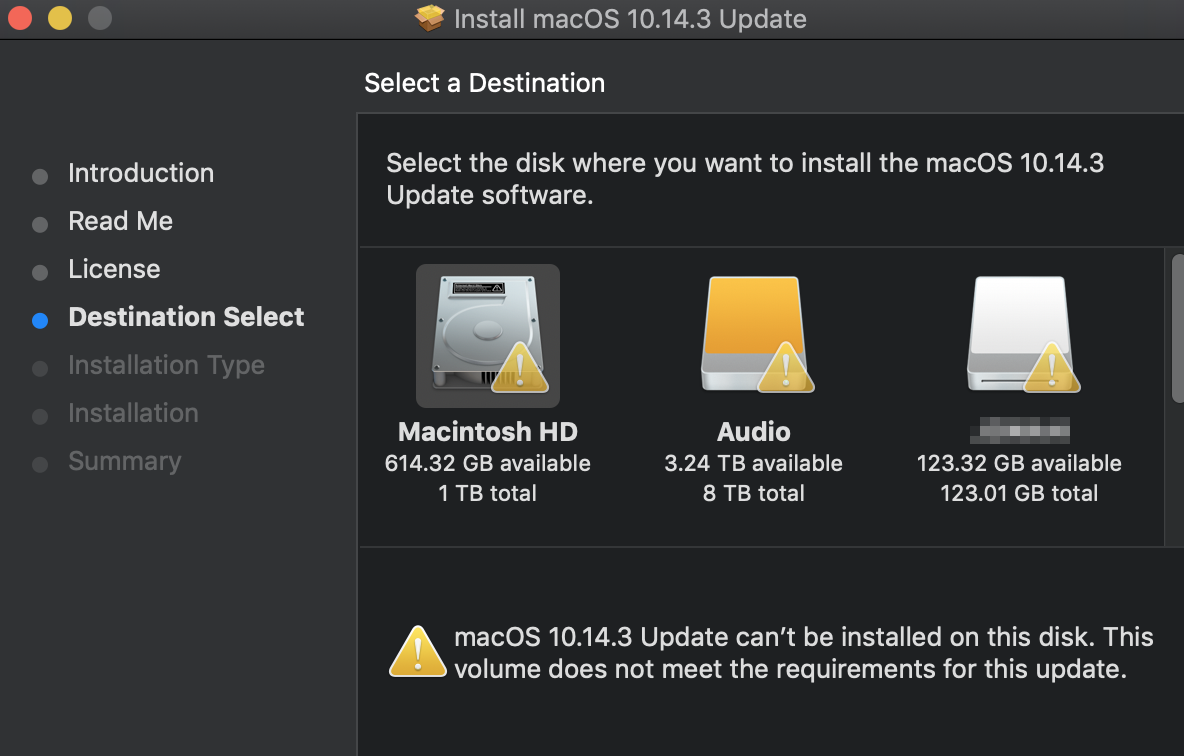Click the dimmed Installation step
The height and width of the screenshot is (756, 1184).
(x=133, y=413)
